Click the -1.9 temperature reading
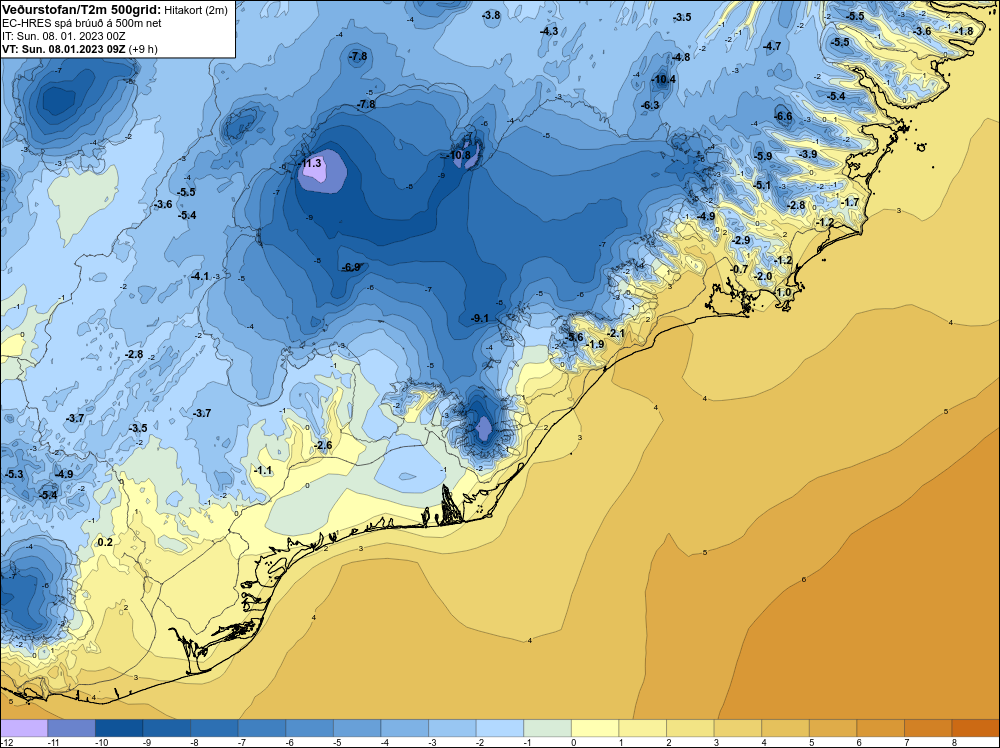This screenshot has width=1000, height=748. (x=594, y=344)
